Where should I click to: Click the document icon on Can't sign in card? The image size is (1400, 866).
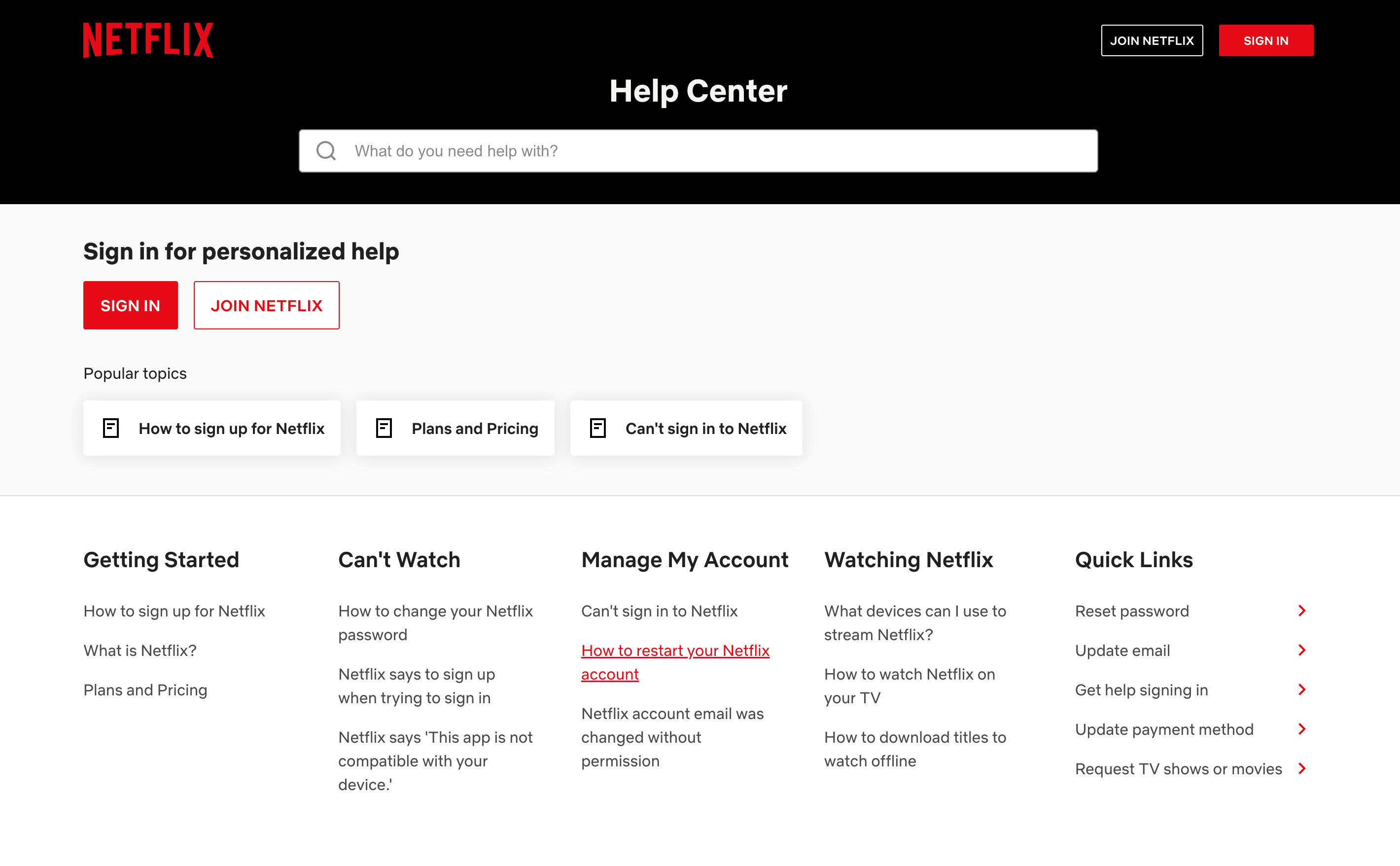[597, 428]
